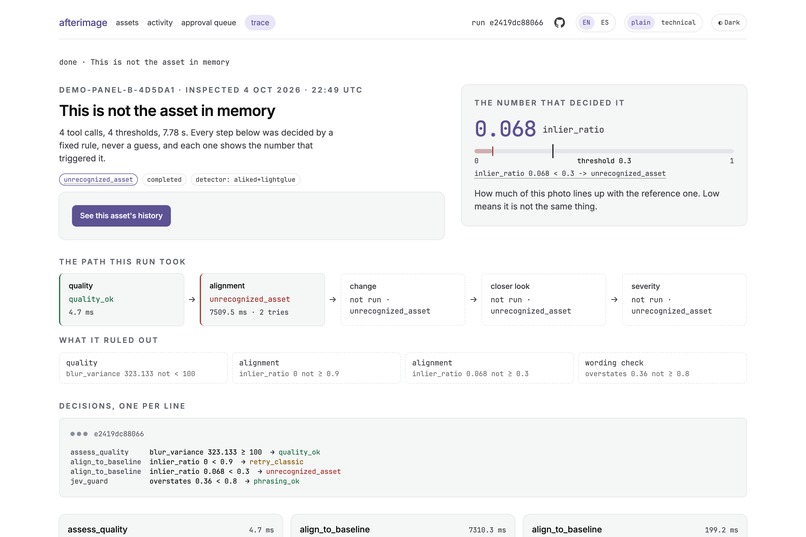Click the breadcrumb 'done · This is not the asset in memory'
806x537 pixels.
click(144, 62)
